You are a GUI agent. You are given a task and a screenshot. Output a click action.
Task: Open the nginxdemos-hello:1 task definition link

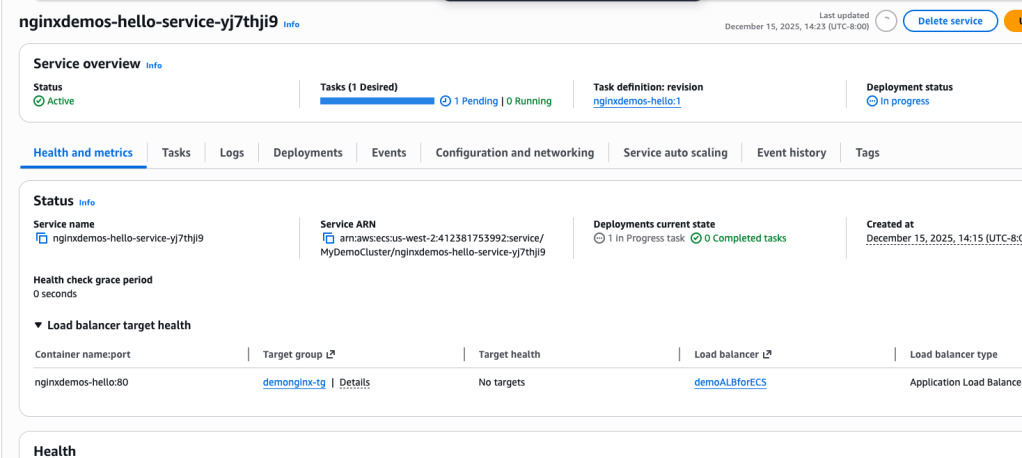(637, 101)
